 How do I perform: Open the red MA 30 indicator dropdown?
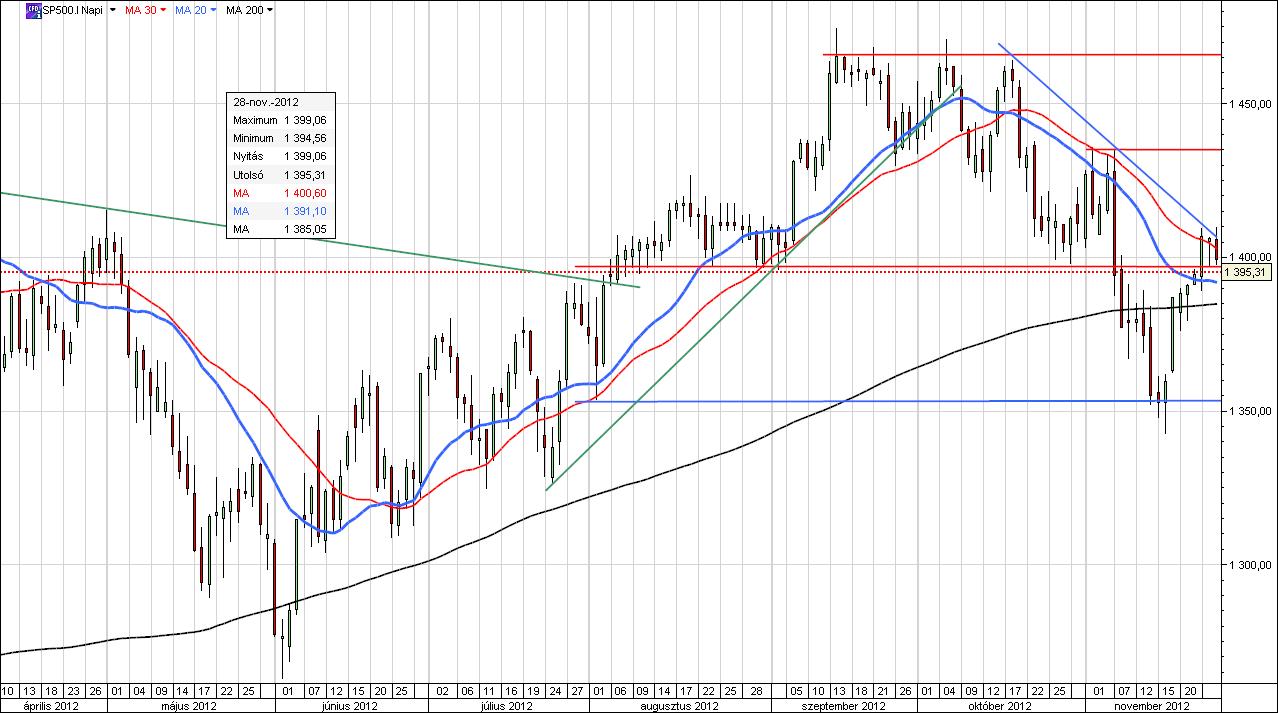click(163, 9)
